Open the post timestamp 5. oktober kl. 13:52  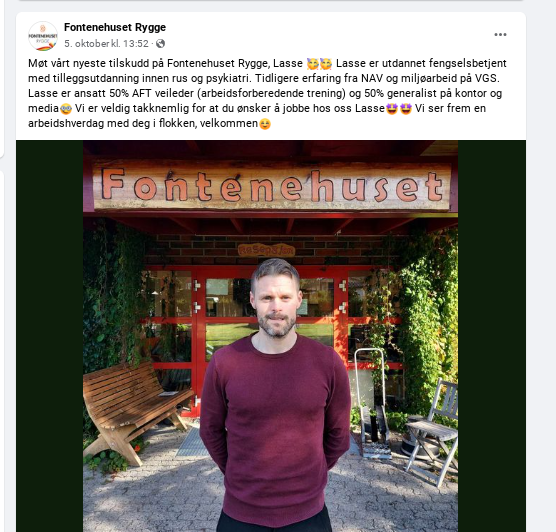tap(106, 44)
